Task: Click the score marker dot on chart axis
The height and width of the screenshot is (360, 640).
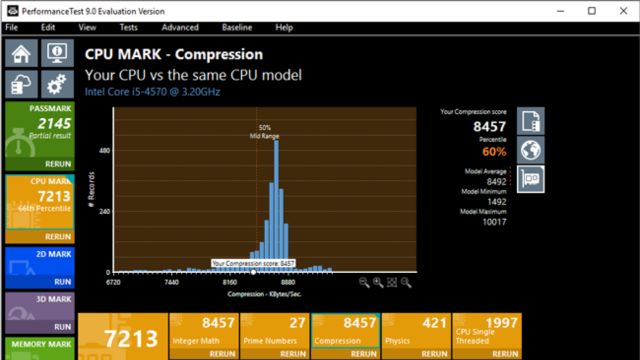Action: click(253, 272)
